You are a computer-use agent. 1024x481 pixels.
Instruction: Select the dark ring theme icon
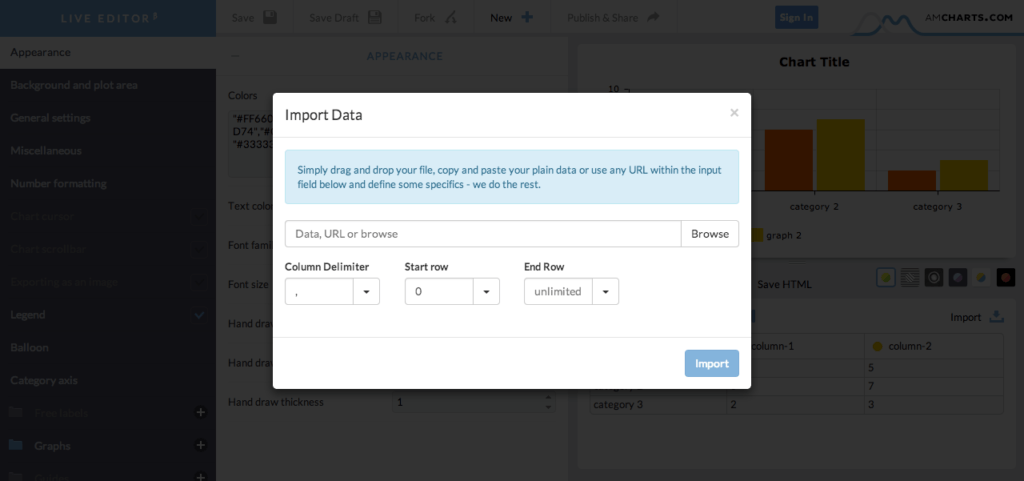933,277
